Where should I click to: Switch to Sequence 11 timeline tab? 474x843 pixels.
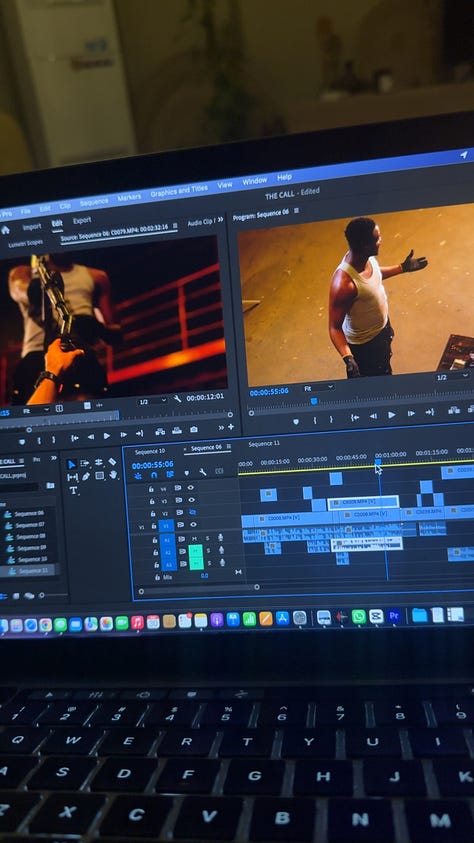coord(264,444)
